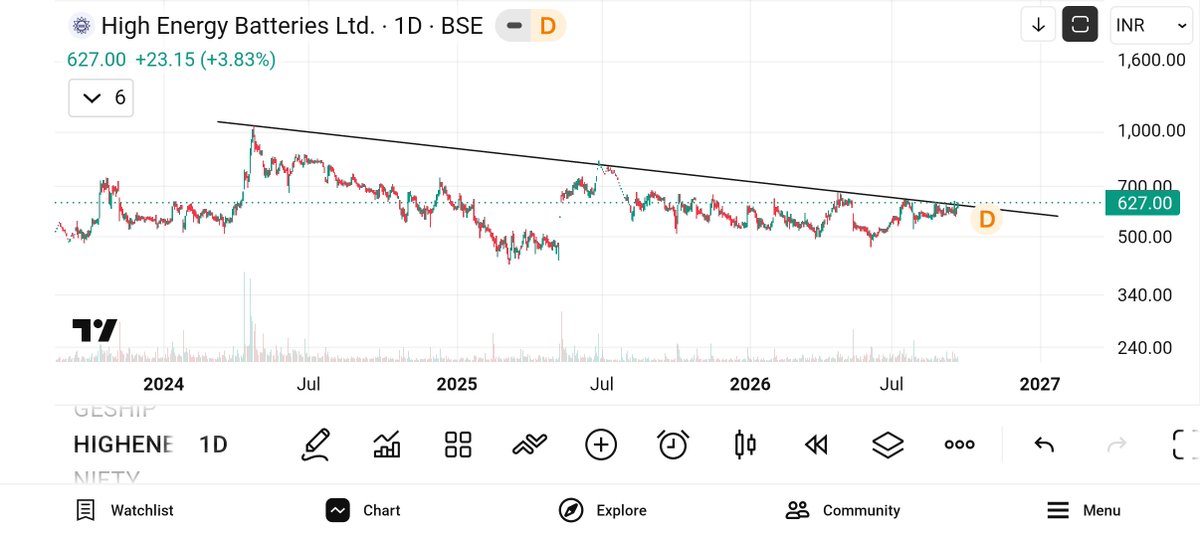Click the 2025 label on time axis

pos(457,384)
